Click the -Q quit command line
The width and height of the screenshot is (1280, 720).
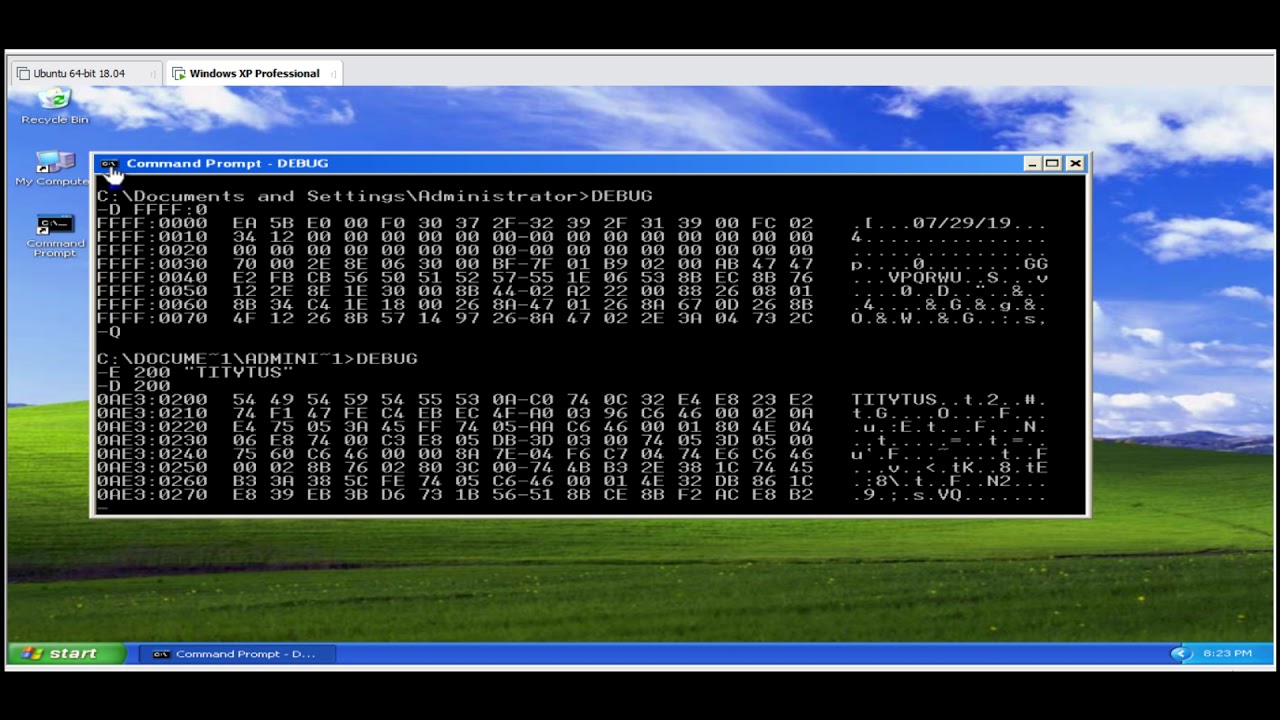click(109, 332)
